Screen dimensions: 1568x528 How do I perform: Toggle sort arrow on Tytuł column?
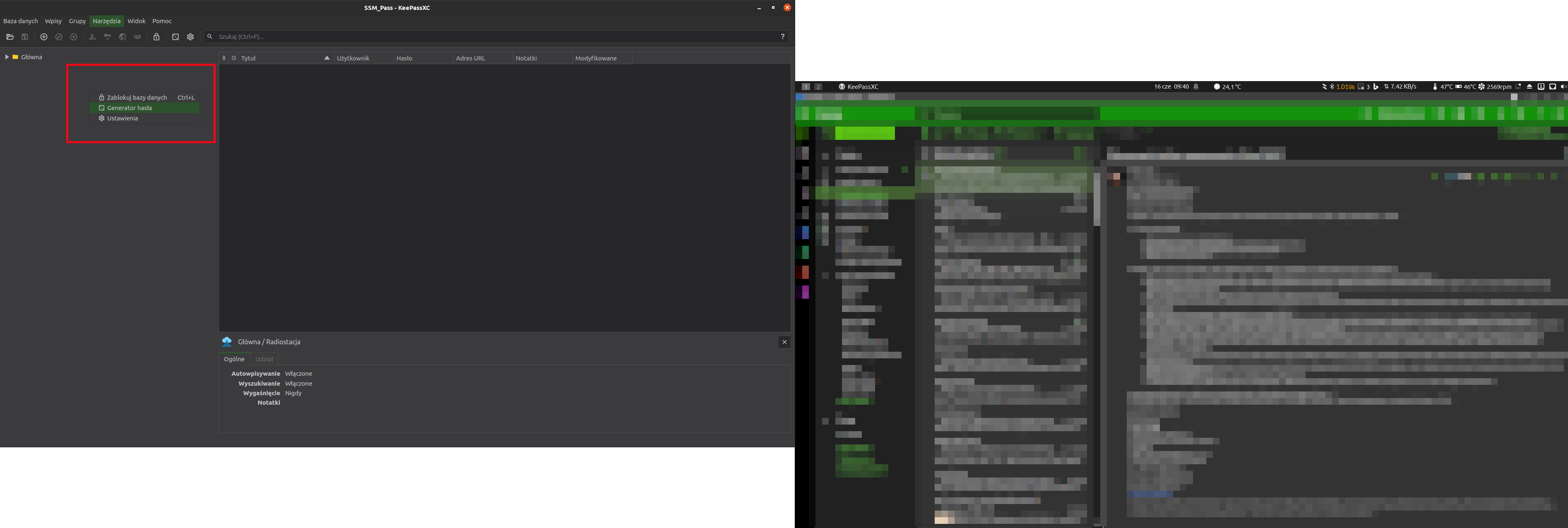[327, 58]
